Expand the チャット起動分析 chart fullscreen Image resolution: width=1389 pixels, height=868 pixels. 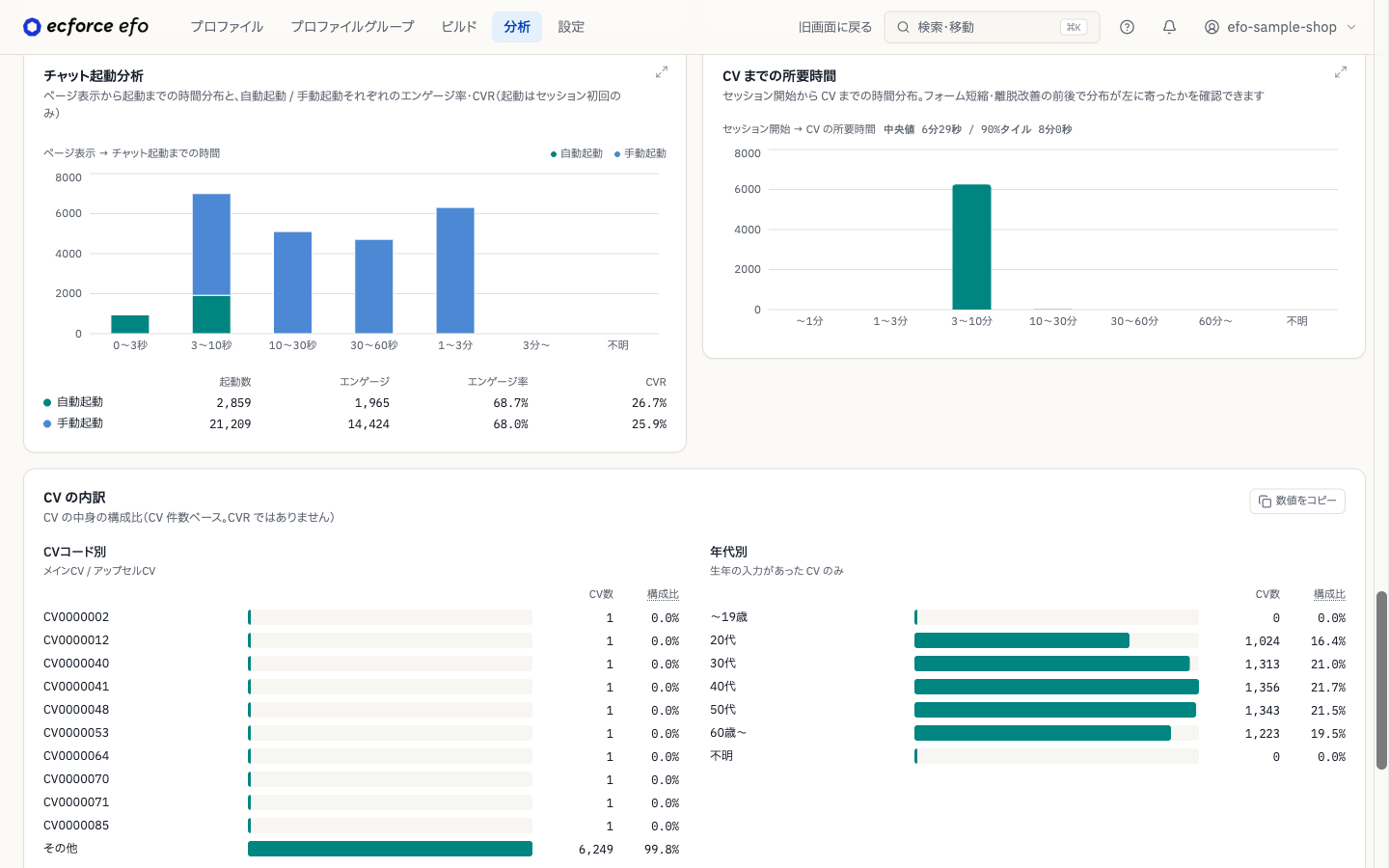pyautogui.click(x=662, y=72)
